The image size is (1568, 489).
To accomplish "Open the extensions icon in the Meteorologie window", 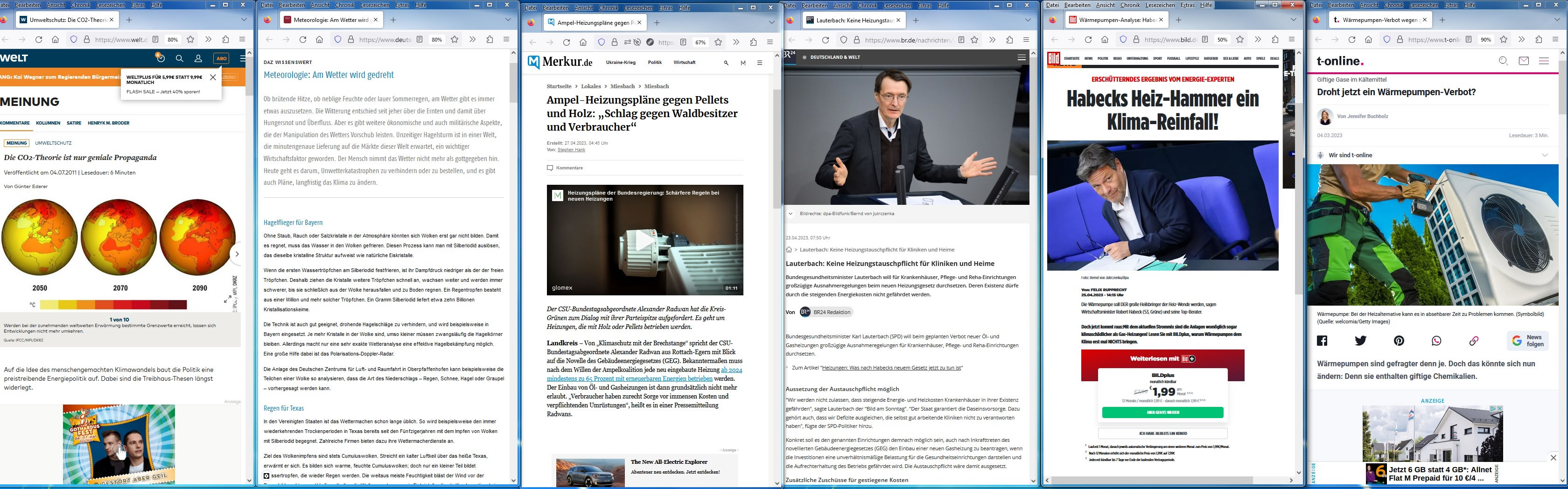I will 490,40.
